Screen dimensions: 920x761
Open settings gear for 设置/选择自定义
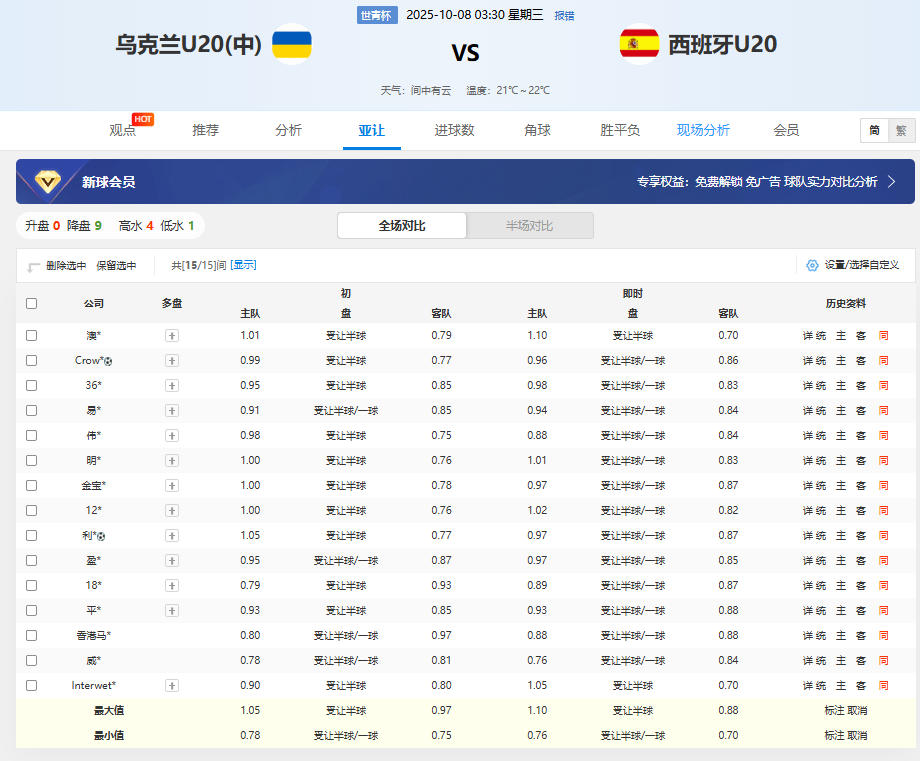[812, 265]
